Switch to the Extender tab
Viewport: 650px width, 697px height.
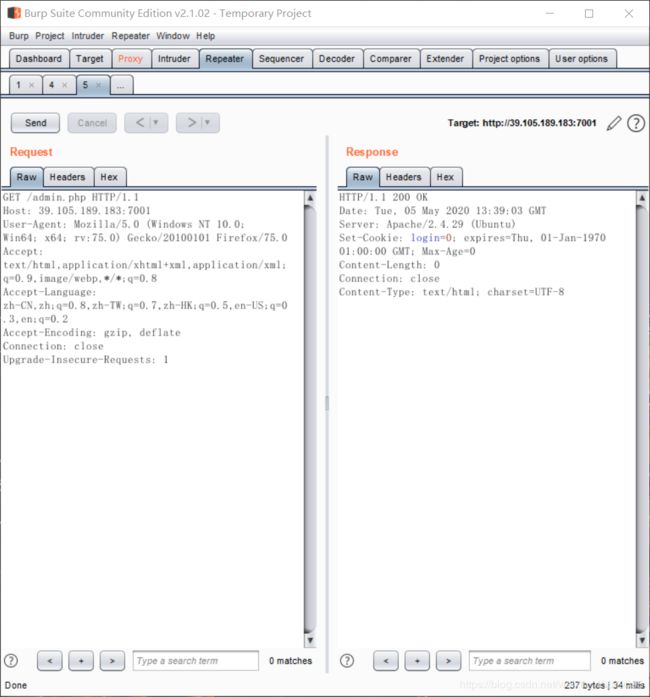[x=445, y=59]
